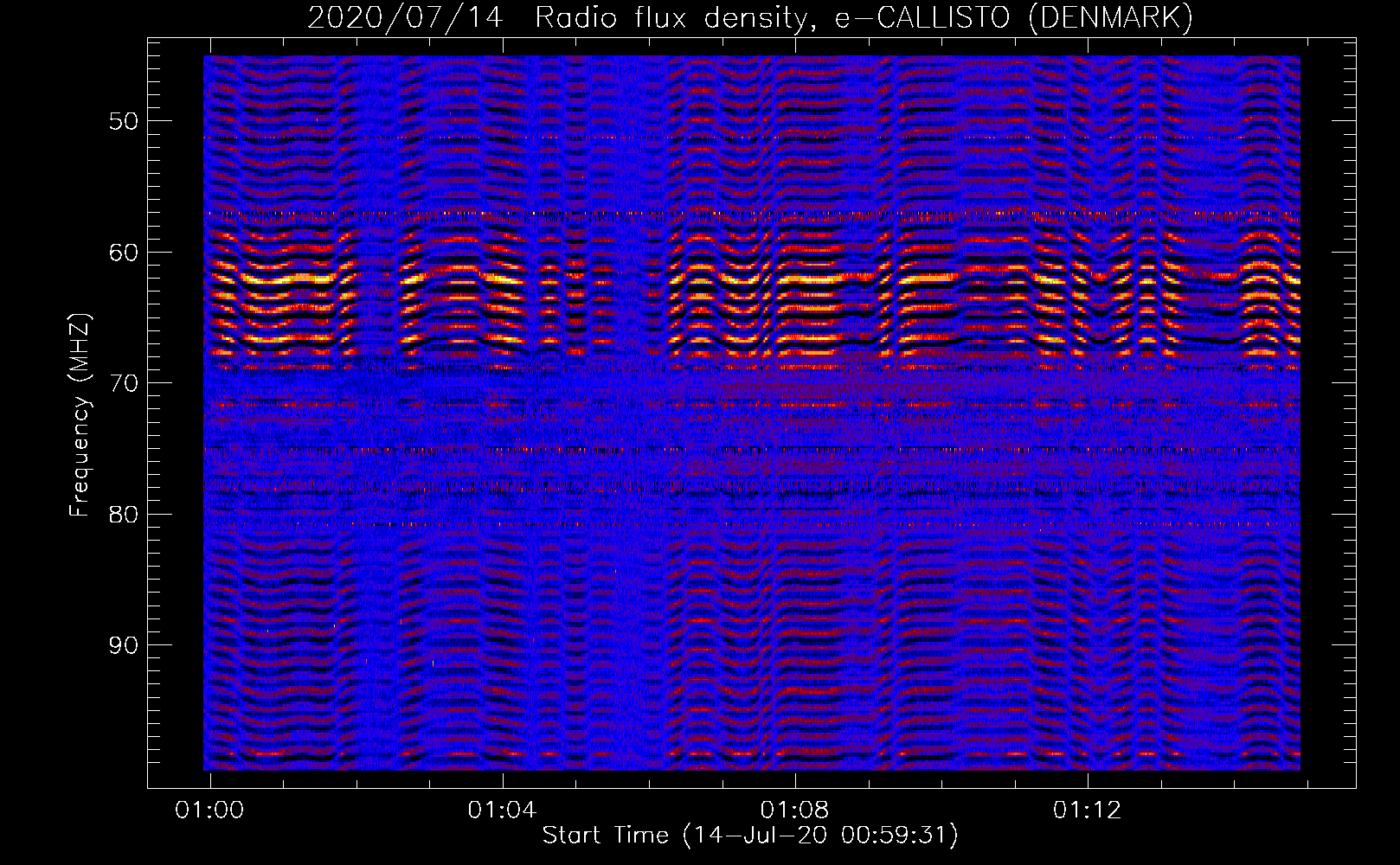Click the 'Frequency (MHZ)' y-axis label
The height and width of the screenshot is (865, 1400).
pyautogui.click(x=80, y=416)
